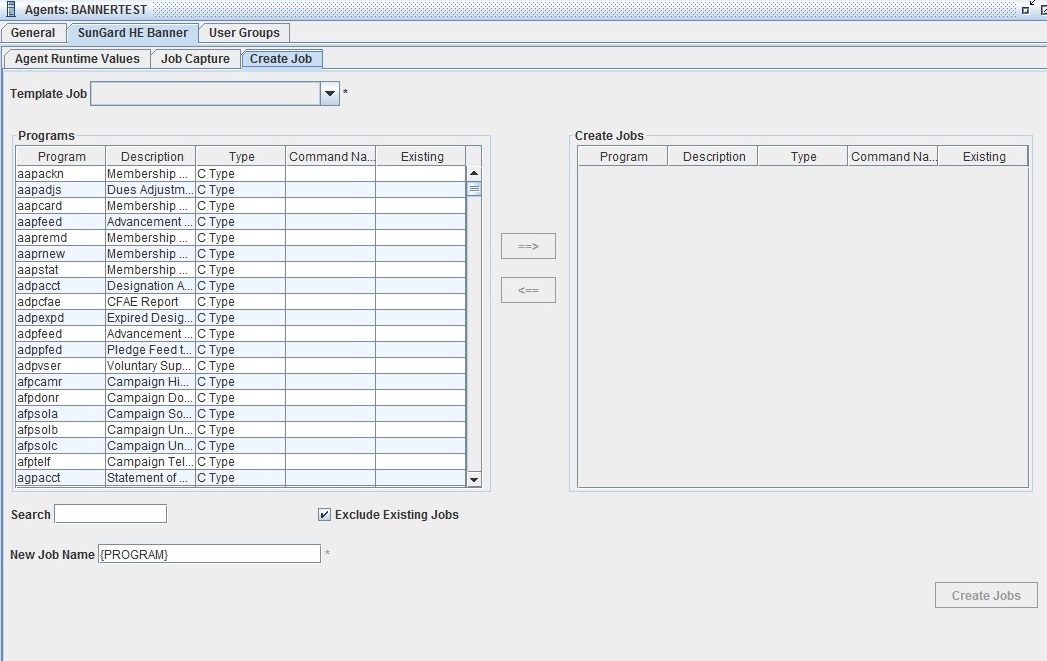Click inside the Search input field

click(110, 513)
